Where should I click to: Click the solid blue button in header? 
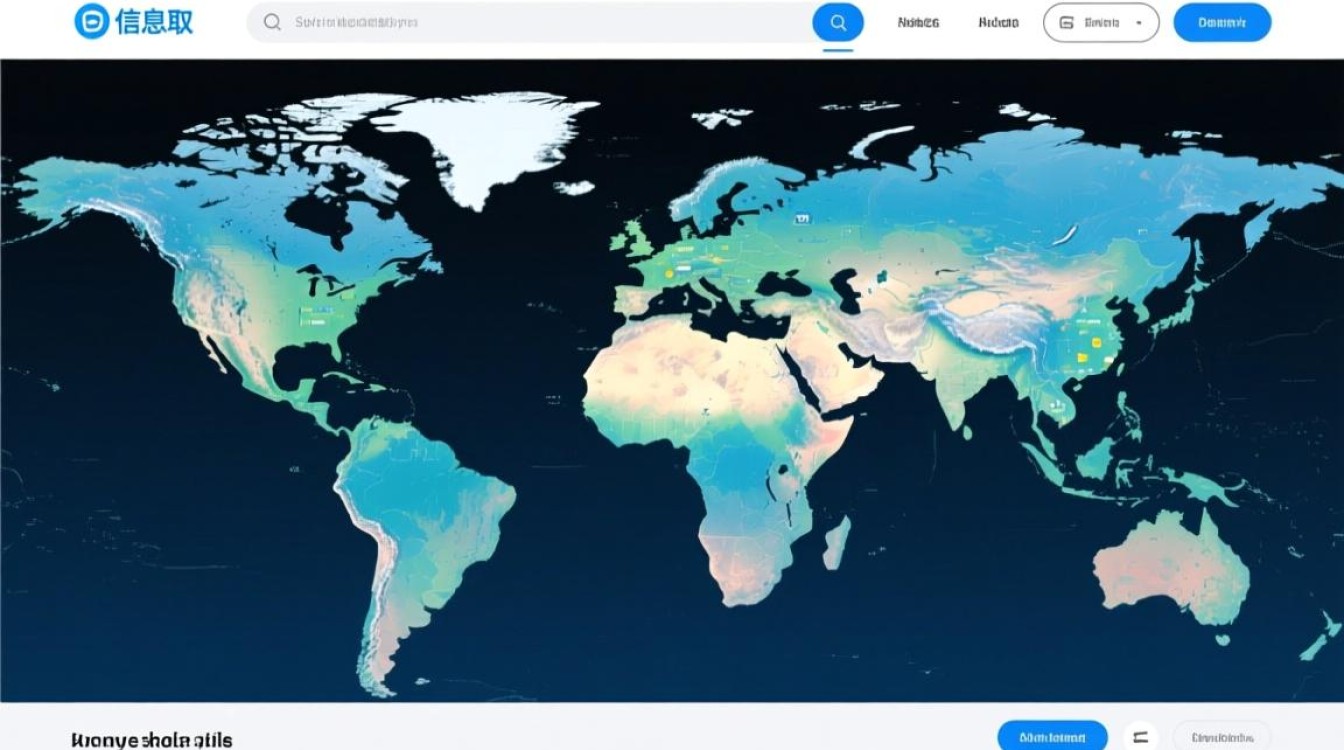pyautogui.click(x=1221, y=22)
